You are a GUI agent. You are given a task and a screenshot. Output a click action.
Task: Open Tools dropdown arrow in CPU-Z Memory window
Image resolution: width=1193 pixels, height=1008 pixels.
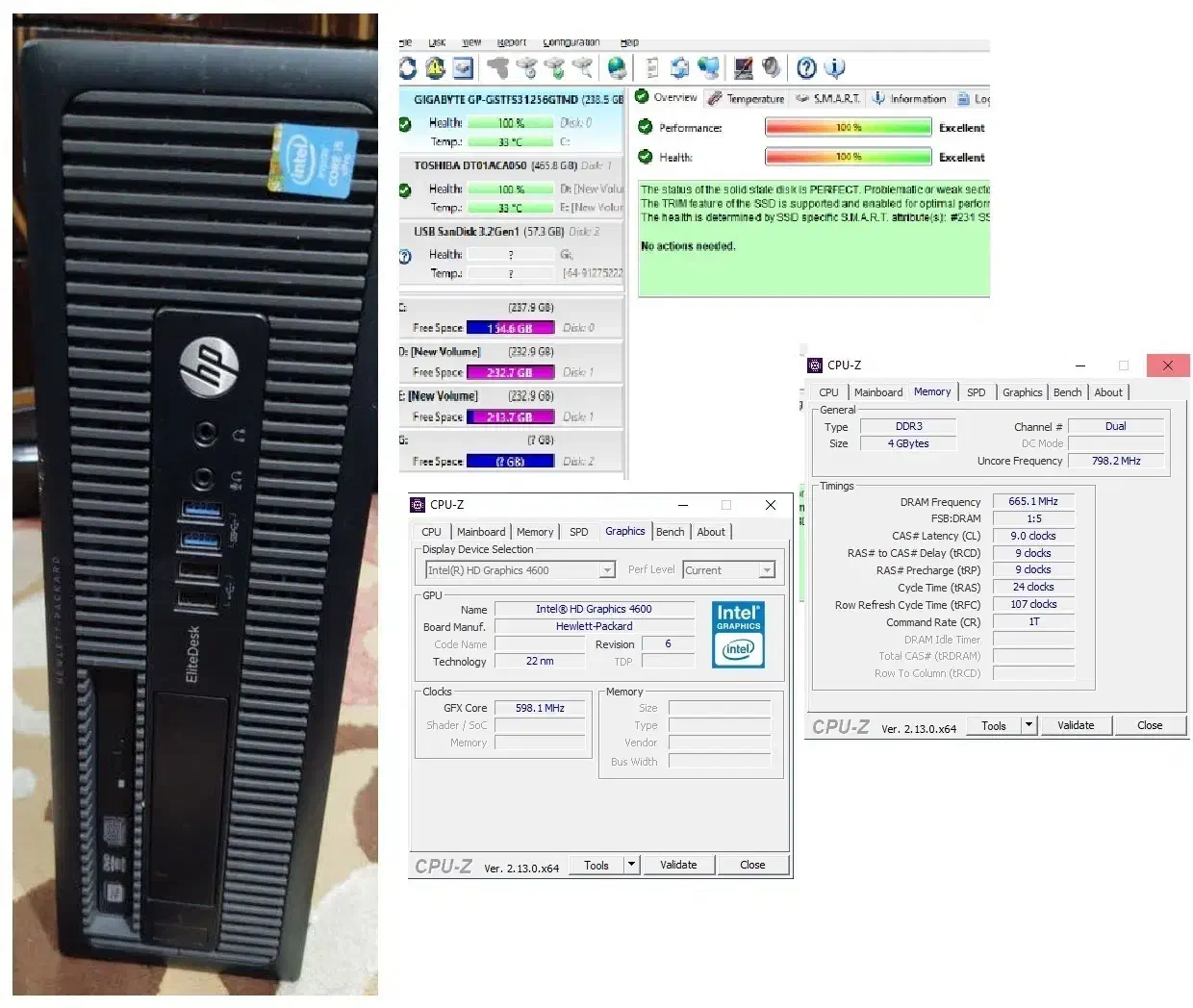[x=1029, y=725]
